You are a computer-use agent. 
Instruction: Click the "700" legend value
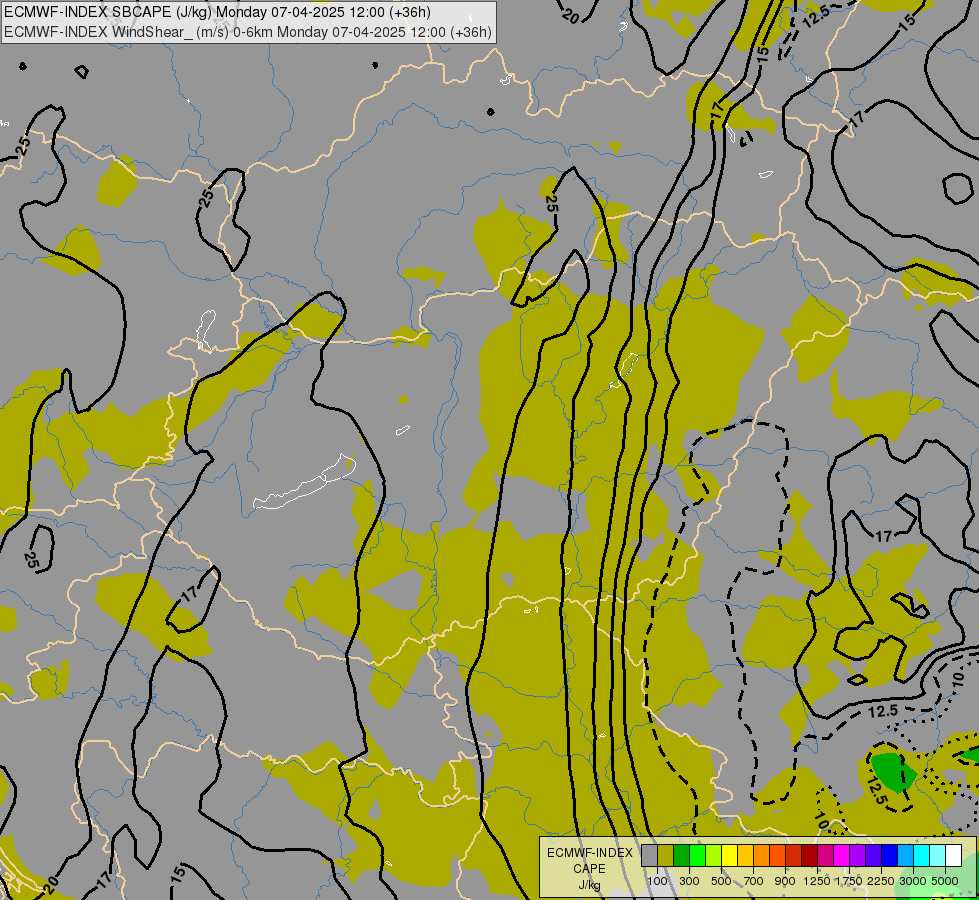[x=754, y=881]
